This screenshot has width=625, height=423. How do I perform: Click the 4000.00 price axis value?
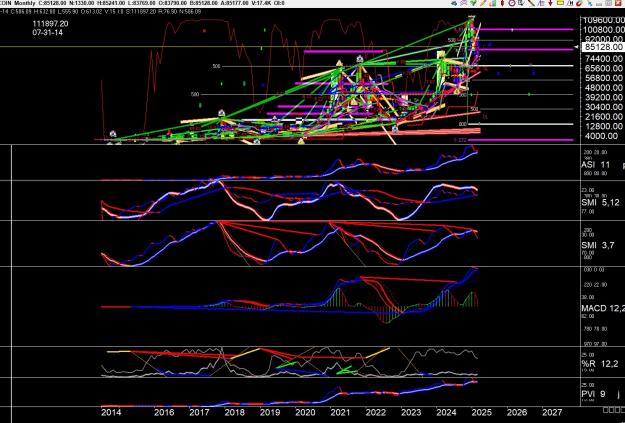click(600, 136)
